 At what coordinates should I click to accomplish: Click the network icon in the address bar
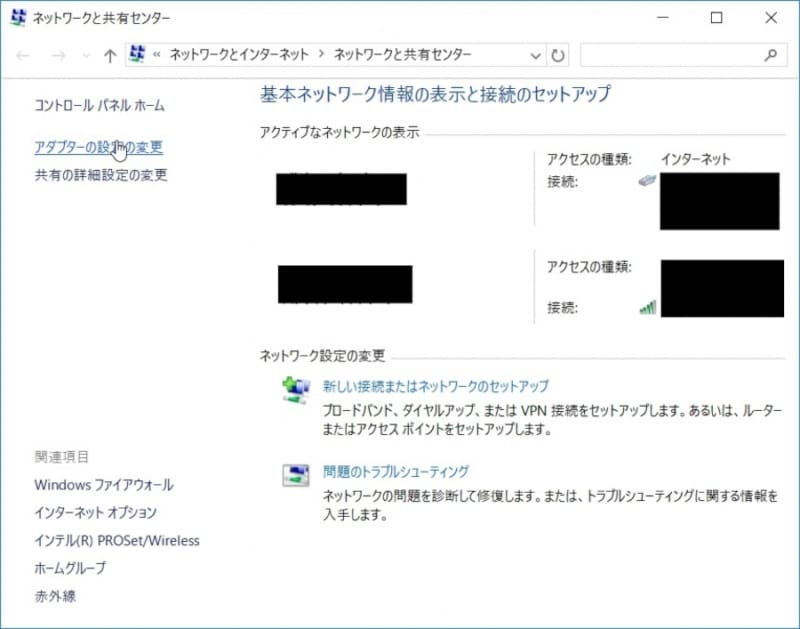(x=136, y=55)
